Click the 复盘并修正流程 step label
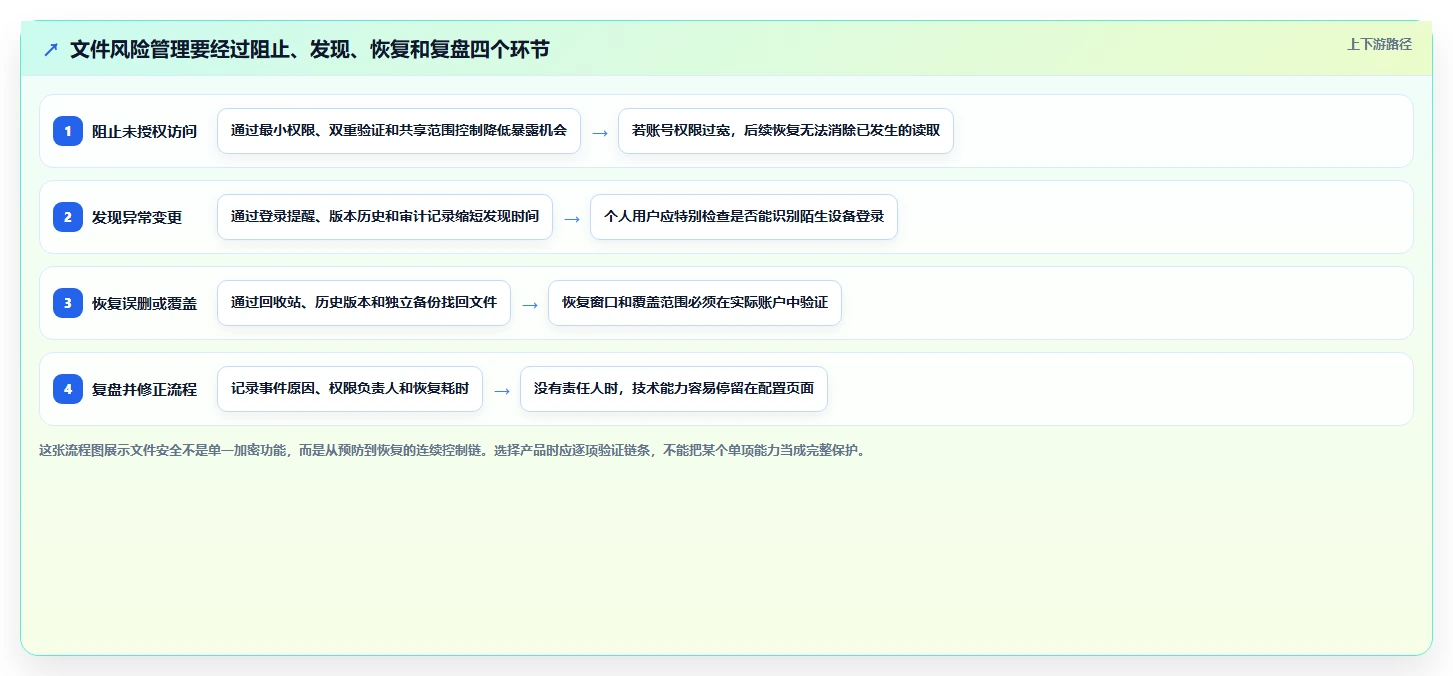Viewport: 1453px width, 676px height. pyautogui.click(x=145, y=389)
